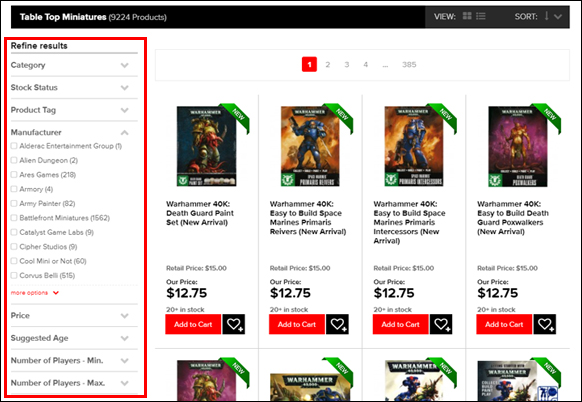The width and height of the screenshot is (582, 402).
Task: Check the Ares Games filter
Action: pos(14,174)
